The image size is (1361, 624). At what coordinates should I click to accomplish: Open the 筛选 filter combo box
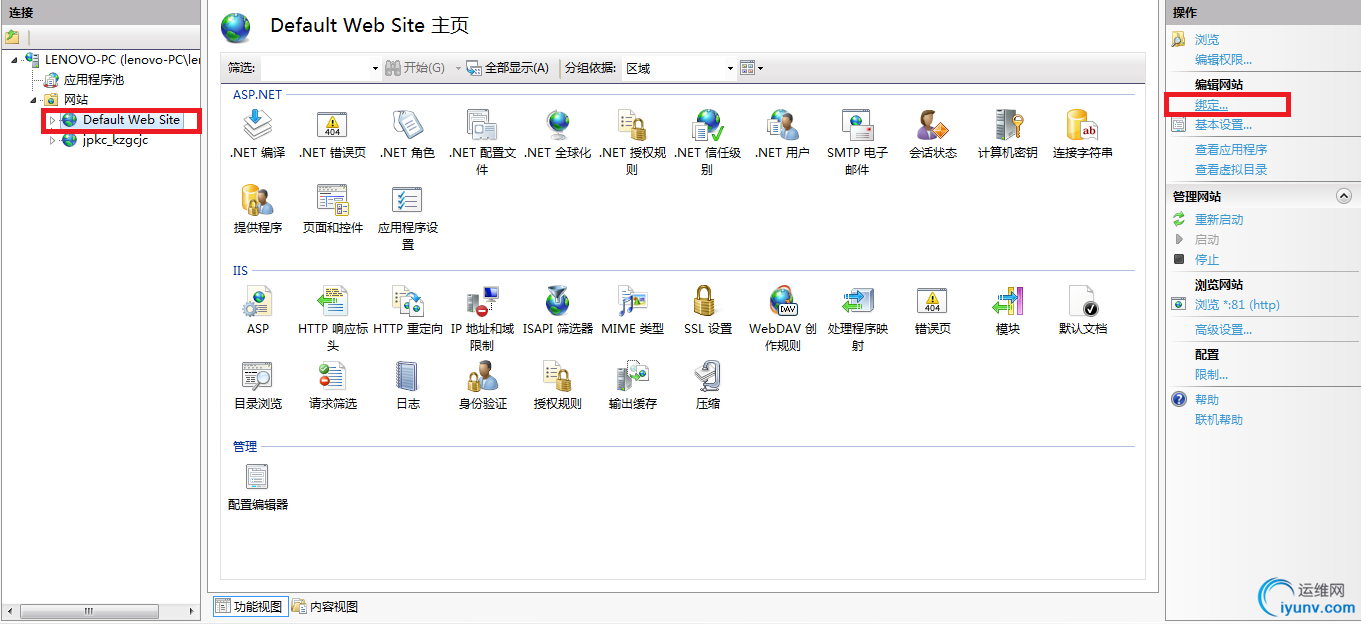coord(320,68)
